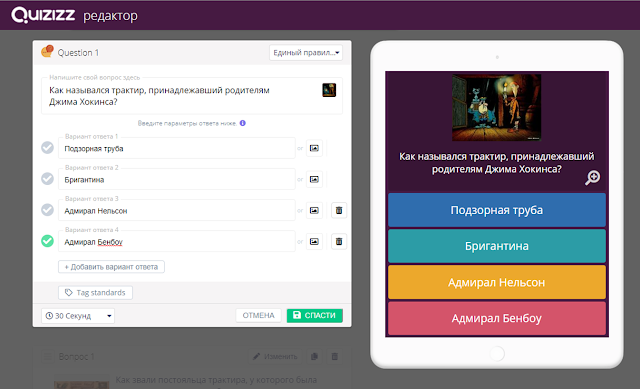
Task: Click the Вопрос 1 drag handle icon
Action: [x=48, y=357]
